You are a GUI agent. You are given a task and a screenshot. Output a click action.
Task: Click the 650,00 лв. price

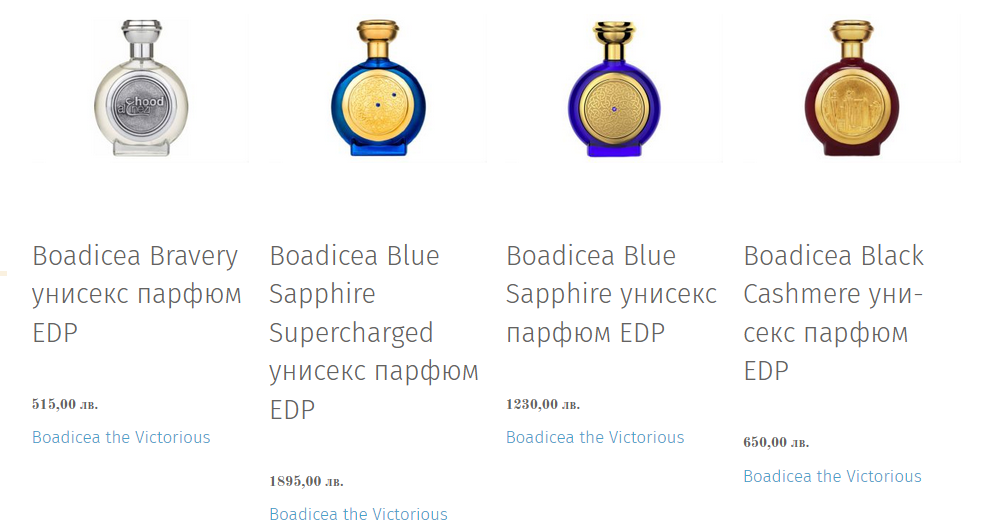pos(776,442)
